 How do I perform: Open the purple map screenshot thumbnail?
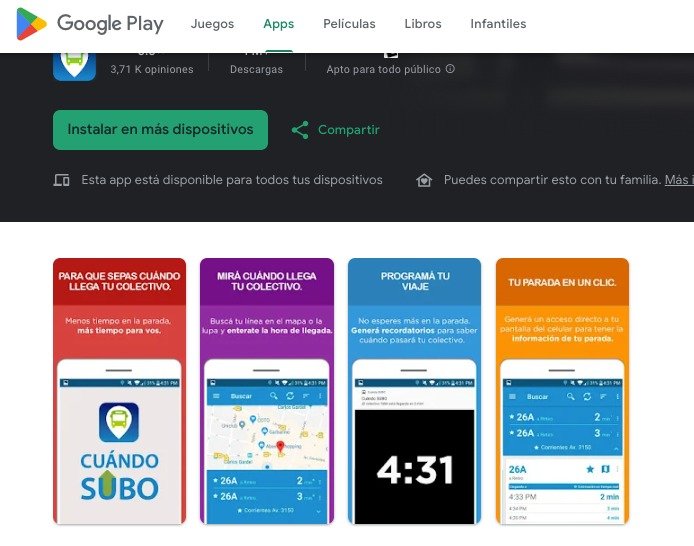pyautogui.click(x=267, y=391)
